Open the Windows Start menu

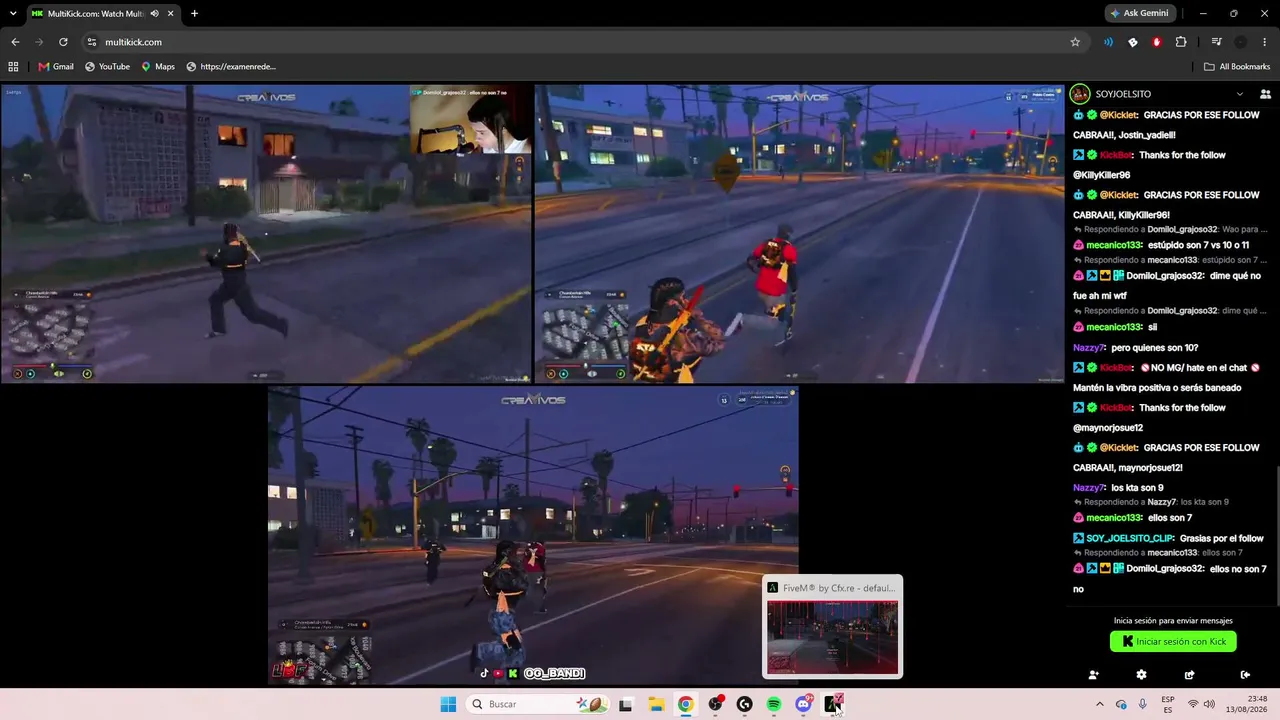448,704
